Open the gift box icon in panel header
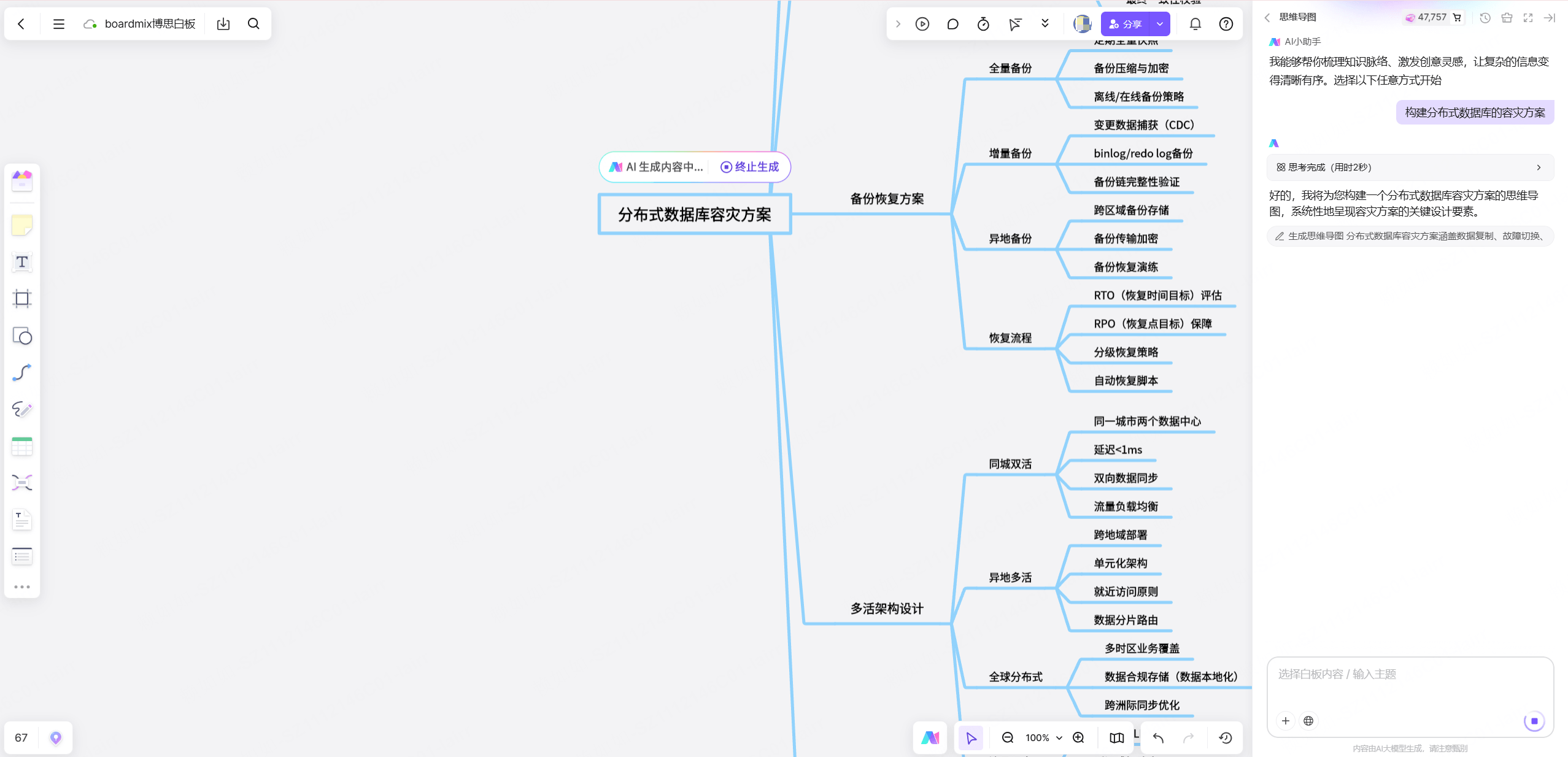 [x=1507, y=17]
